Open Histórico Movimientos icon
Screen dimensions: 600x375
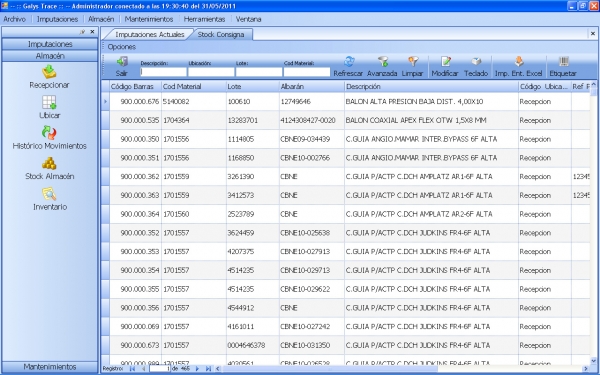49,133
